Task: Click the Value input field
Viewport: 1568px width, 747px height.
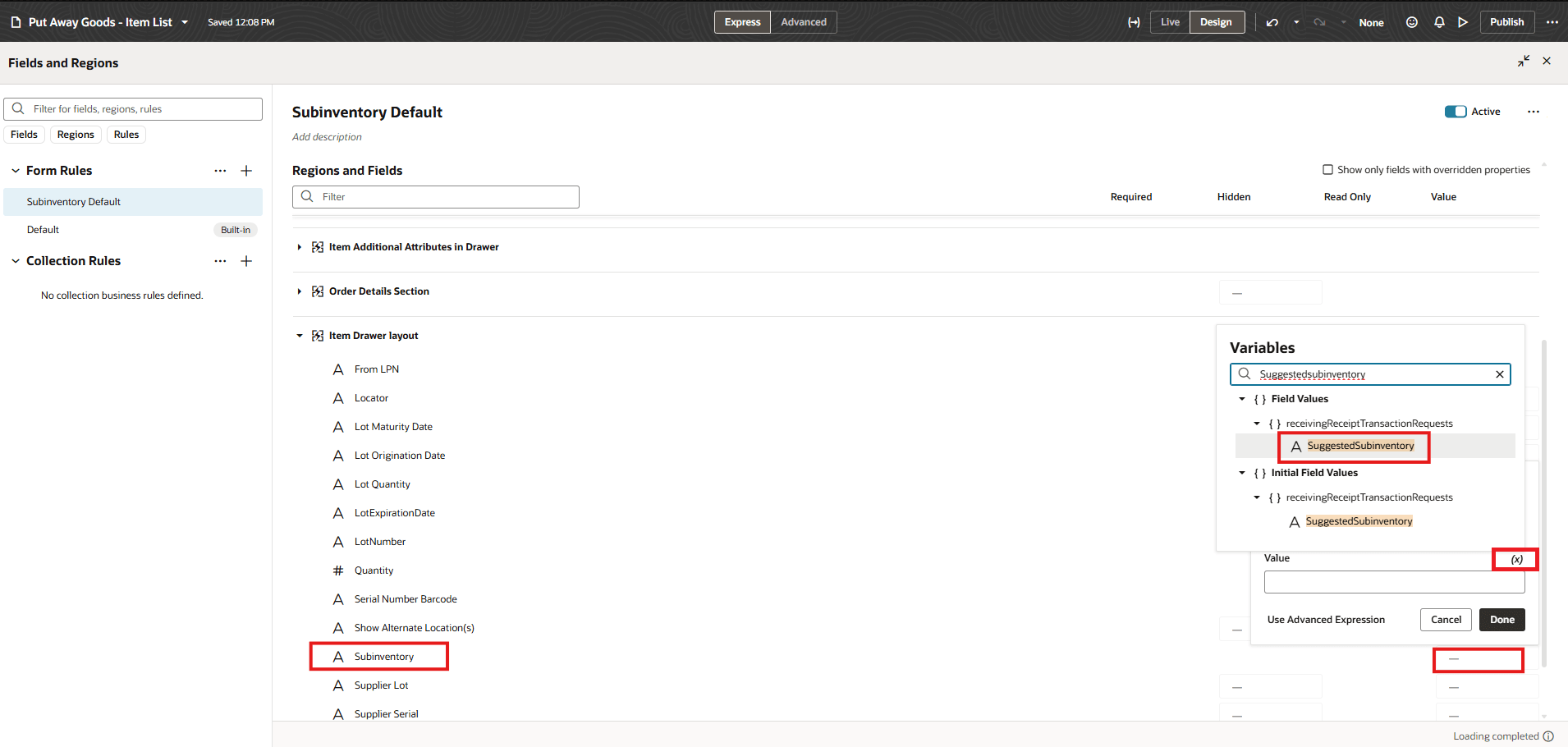Action: pyautogui.click(x=1394, y=582)
